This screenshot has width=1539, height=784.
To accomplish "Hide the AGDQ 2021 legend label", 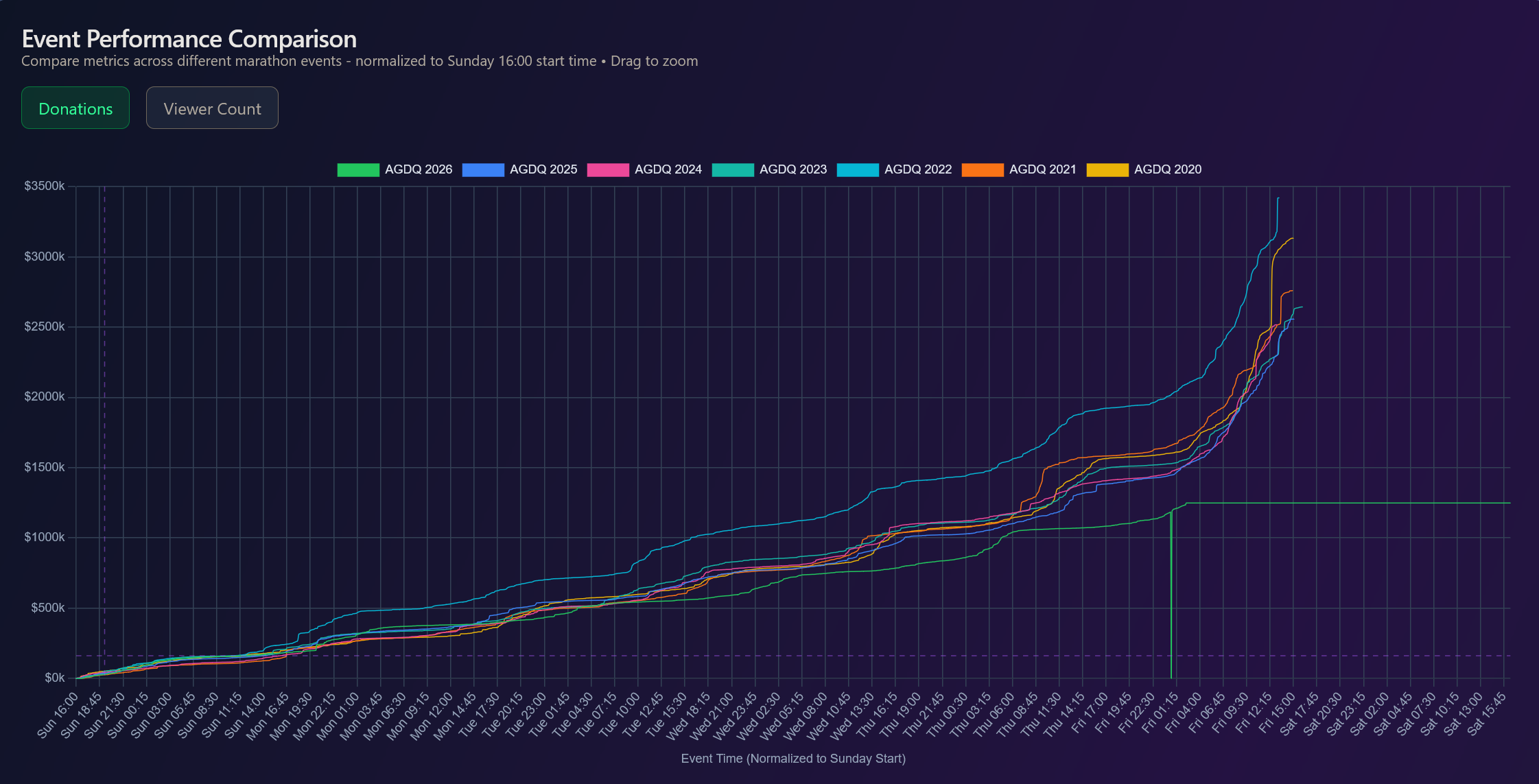I will [1043, 169].
